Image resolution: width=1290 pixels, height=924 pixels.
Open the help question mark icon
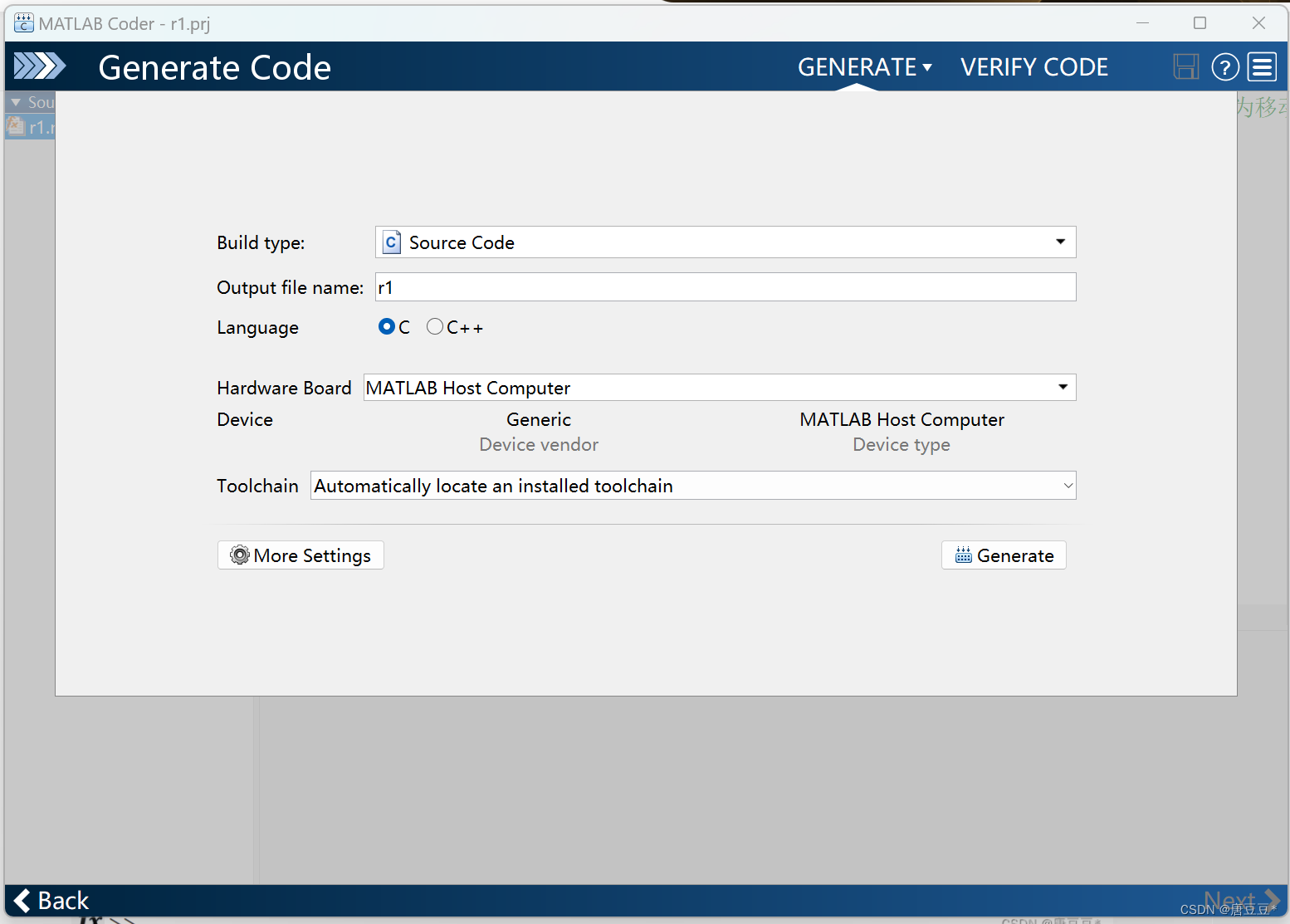[1225, 66]
